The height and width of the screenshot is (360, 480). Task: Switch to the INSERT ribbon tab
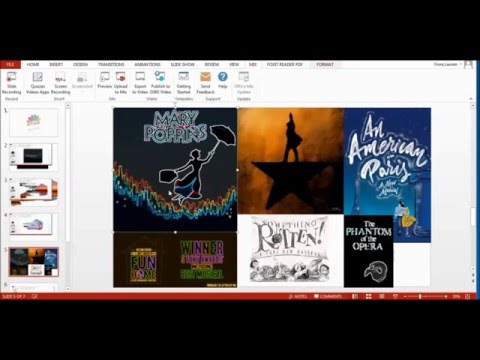click(56, 64)
